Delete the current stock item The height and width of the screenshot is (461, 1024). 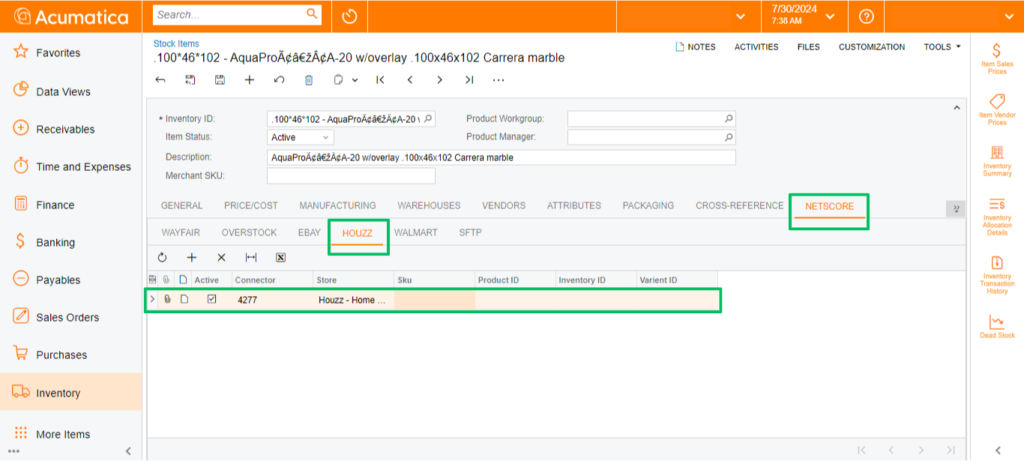(309, 80)
